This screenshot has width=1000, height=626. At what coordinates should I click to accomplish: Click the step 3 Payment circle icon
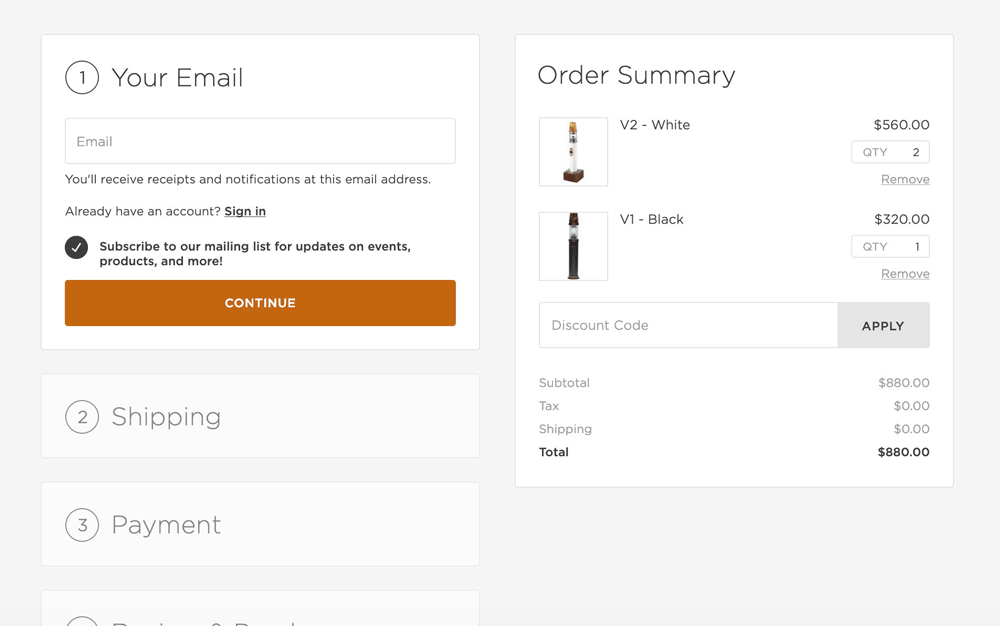[x=82, y=525]
